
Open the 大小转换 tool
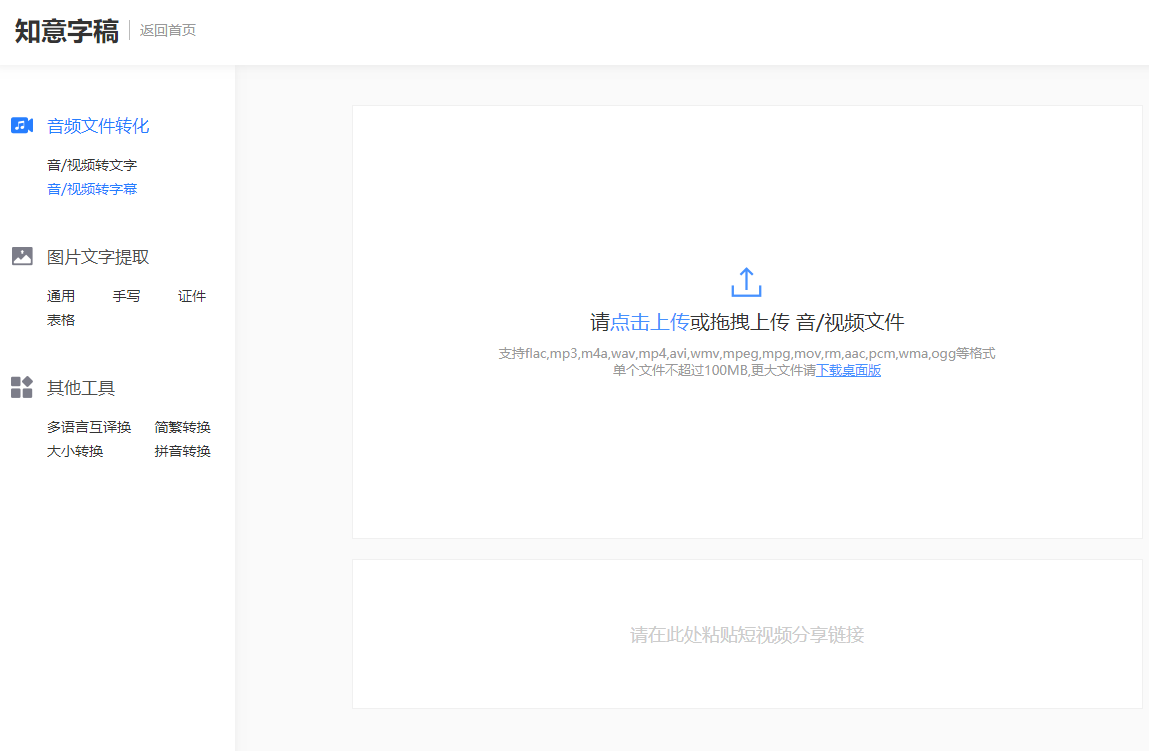coord(75,451)
